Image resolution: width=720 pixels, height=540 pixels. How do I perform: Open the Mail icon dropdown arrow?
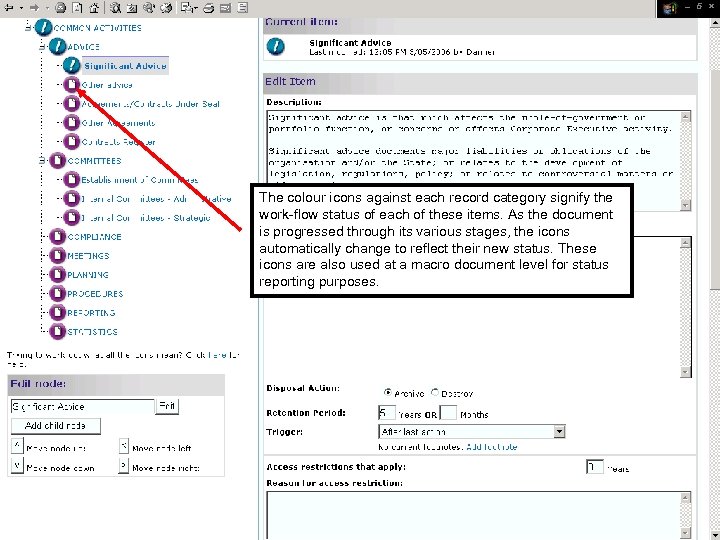click(196, 8)
